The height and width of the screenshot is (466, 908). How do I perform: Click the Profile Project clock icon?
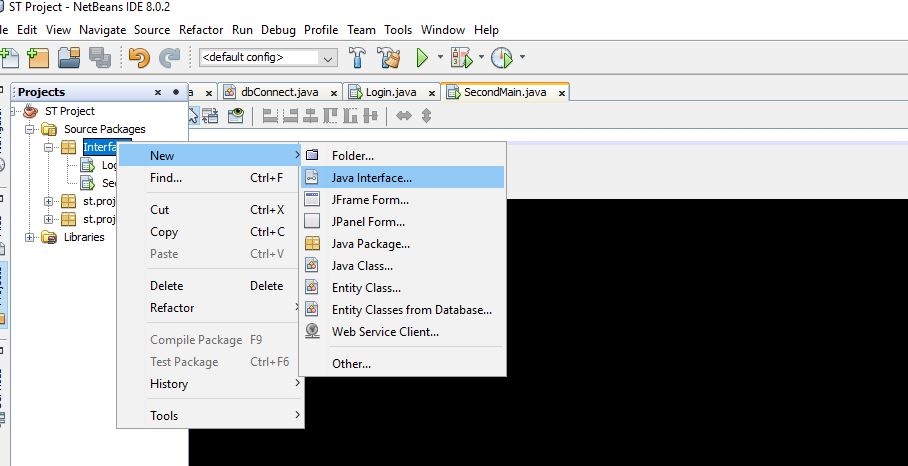click(501, 57)
